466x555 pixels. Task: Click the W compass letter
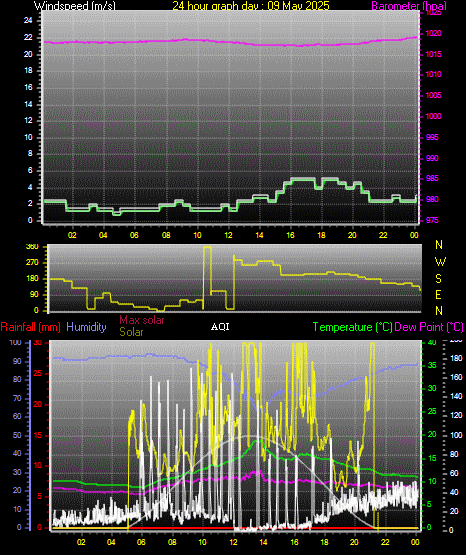coord(440,262)
